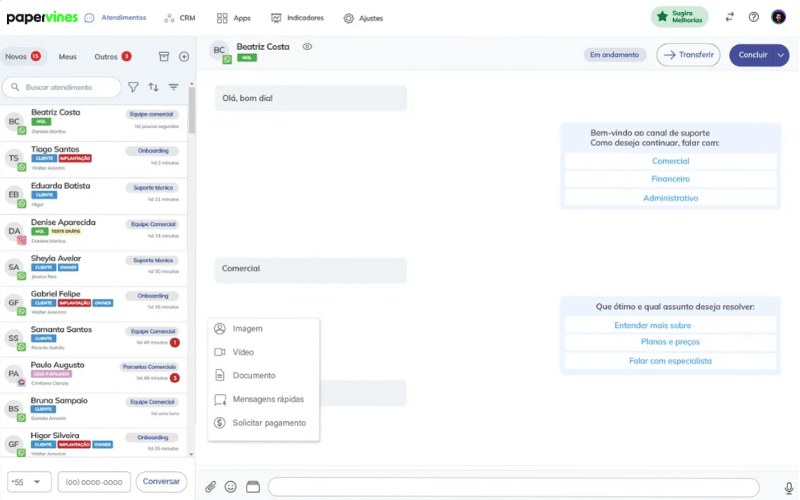Click Planos e preços option
This screenshot has width=800, height=500.
(670, 342)
